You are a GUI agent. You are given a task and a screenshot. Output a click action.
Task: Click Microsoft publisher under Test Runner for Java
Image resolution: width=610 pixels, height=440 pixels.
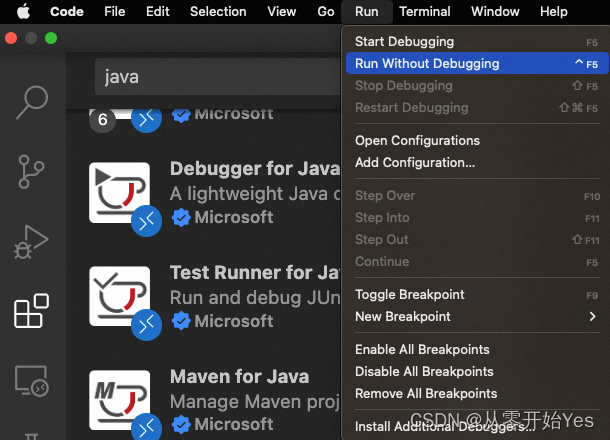(234, 321)
